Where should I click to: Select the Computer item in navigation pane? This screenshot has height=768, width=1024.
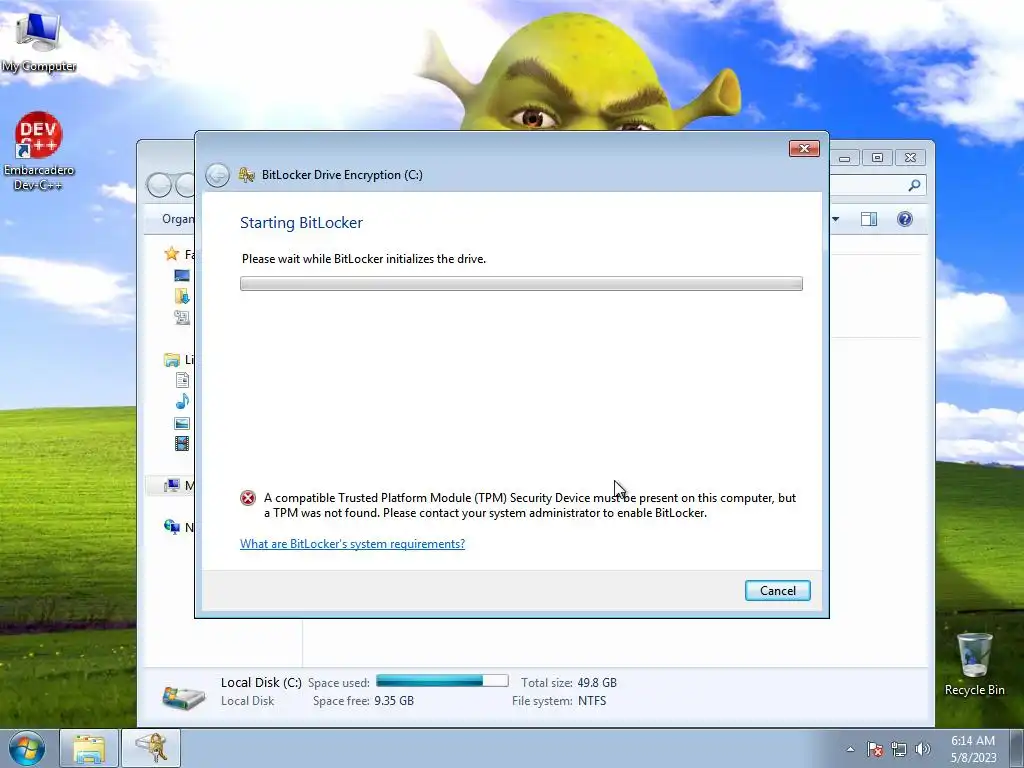coord(172,485)
